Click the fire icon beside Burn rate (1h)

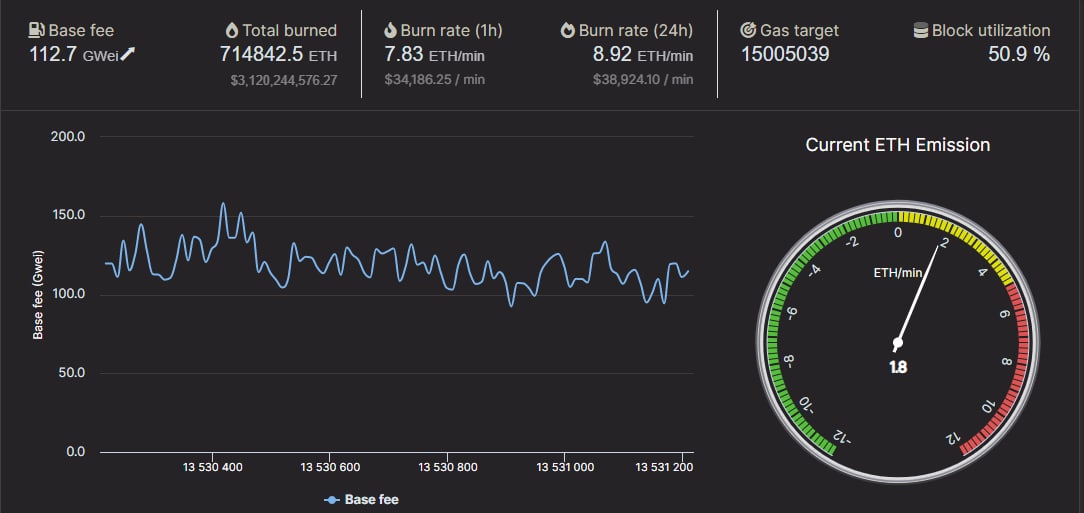[x=391, y=30]
